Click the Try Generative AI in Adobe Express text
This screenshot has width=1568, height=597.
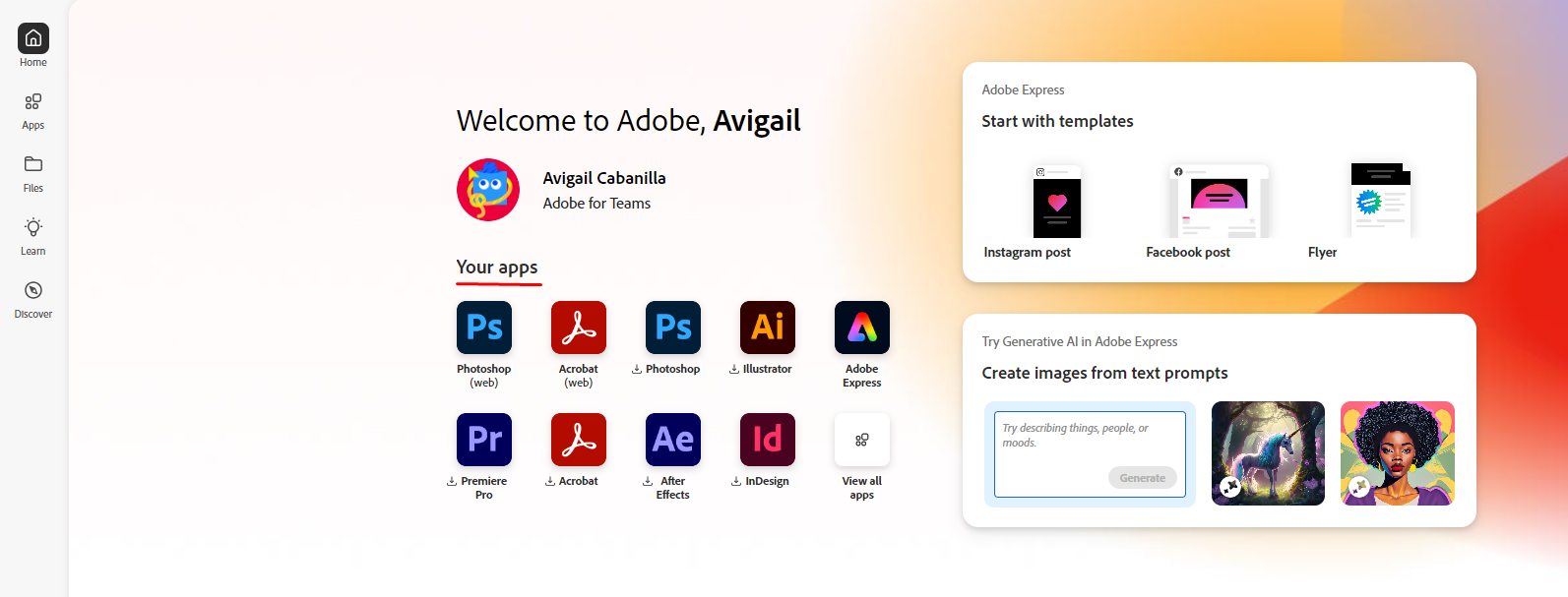coord(1080,342)
